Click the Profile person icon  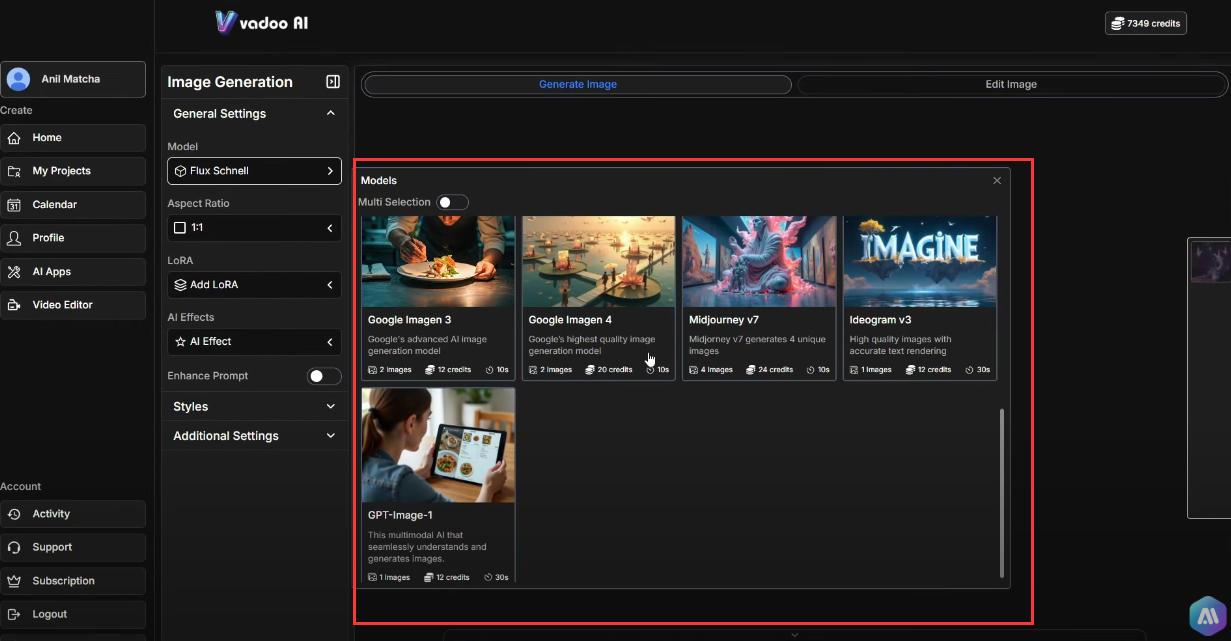tap(14, 238)
